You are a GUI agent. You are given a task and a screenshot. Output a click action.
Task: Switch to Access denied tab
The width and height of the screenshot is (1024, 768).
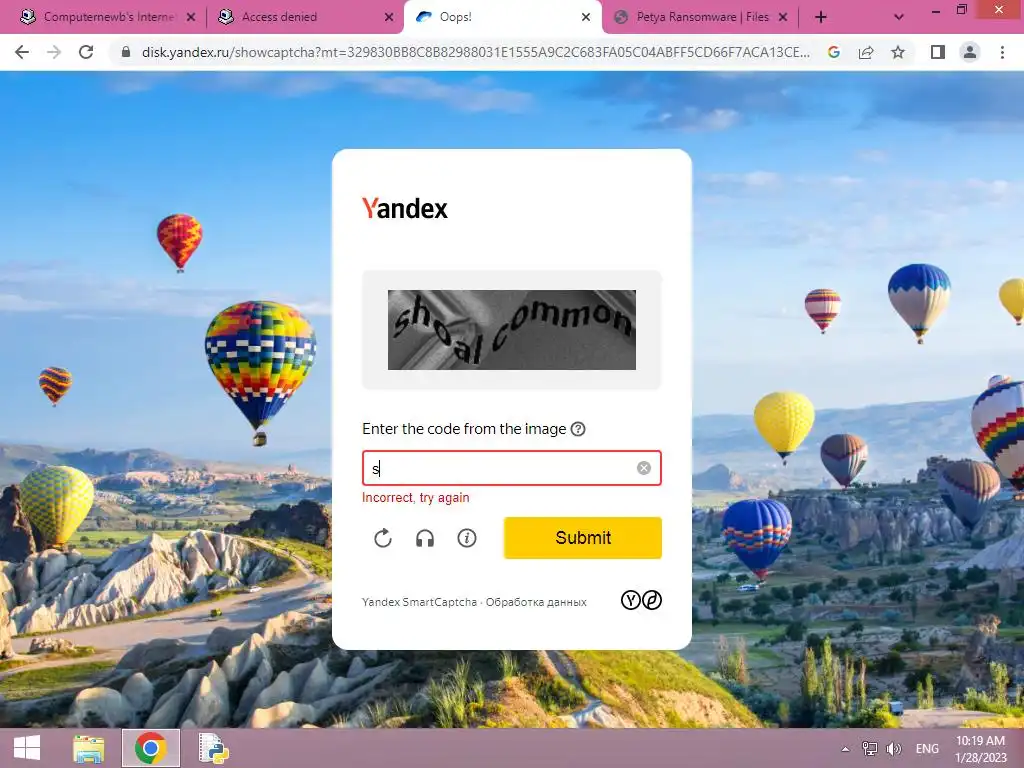[x=304, y=17]
